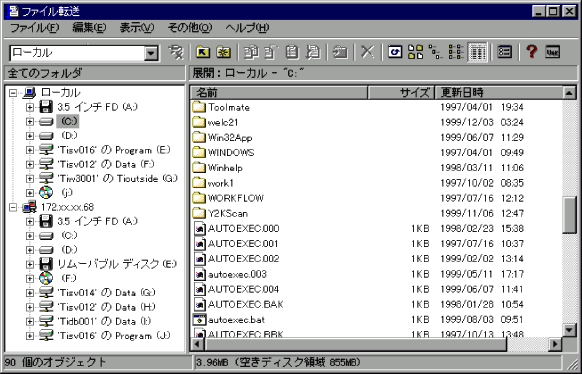Open the 表示(V) menu

[137, 28]
